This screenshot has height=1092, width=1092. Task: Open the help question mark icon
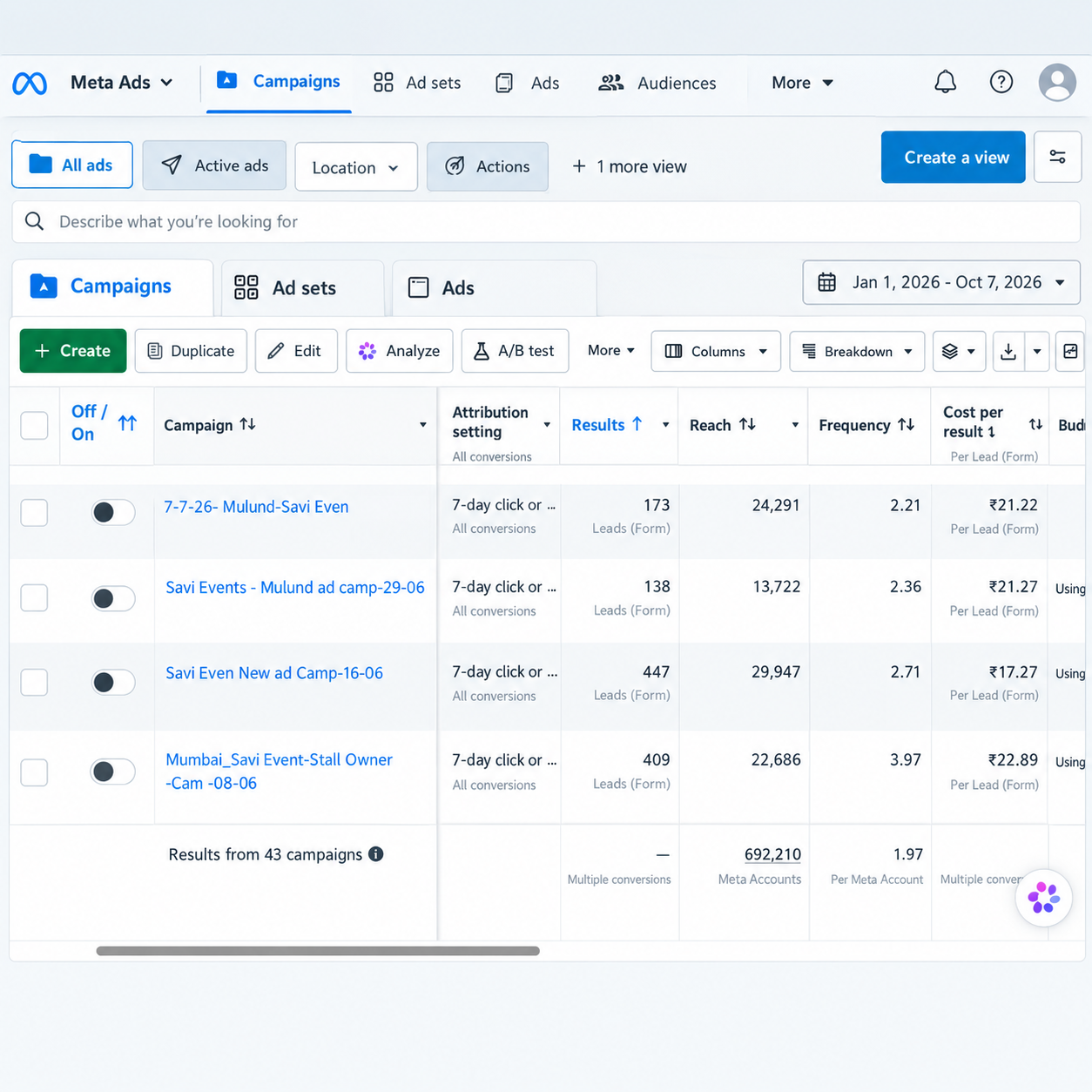pos(1001,82)
